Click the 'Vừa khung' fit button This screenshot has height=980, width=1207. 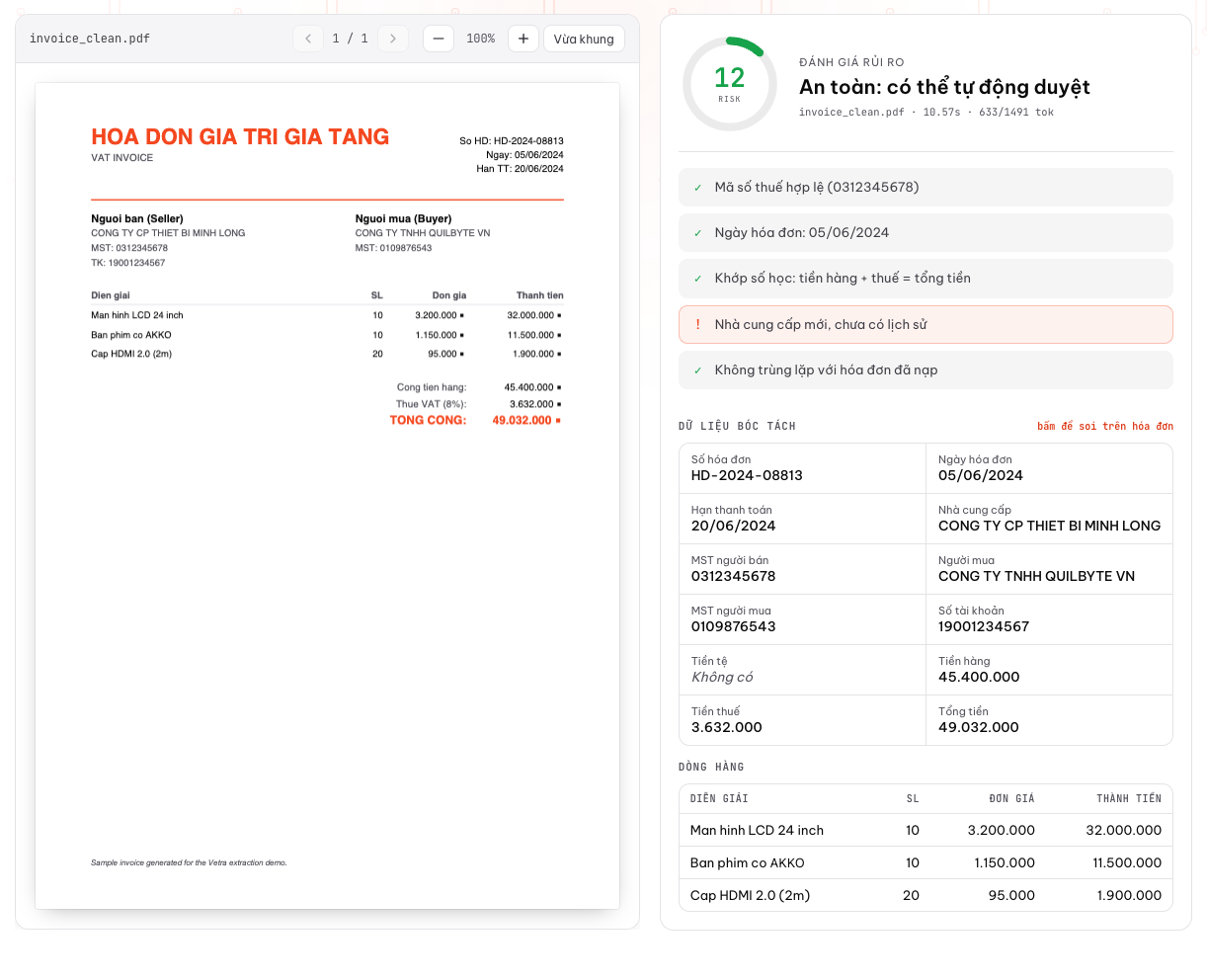584,39
